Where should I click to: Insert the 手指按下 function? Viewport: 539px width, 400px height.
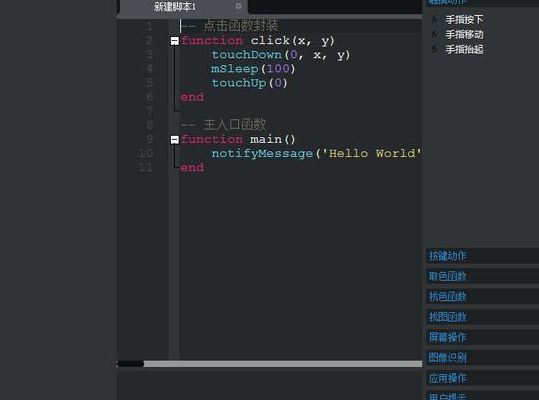coord(464,19)
